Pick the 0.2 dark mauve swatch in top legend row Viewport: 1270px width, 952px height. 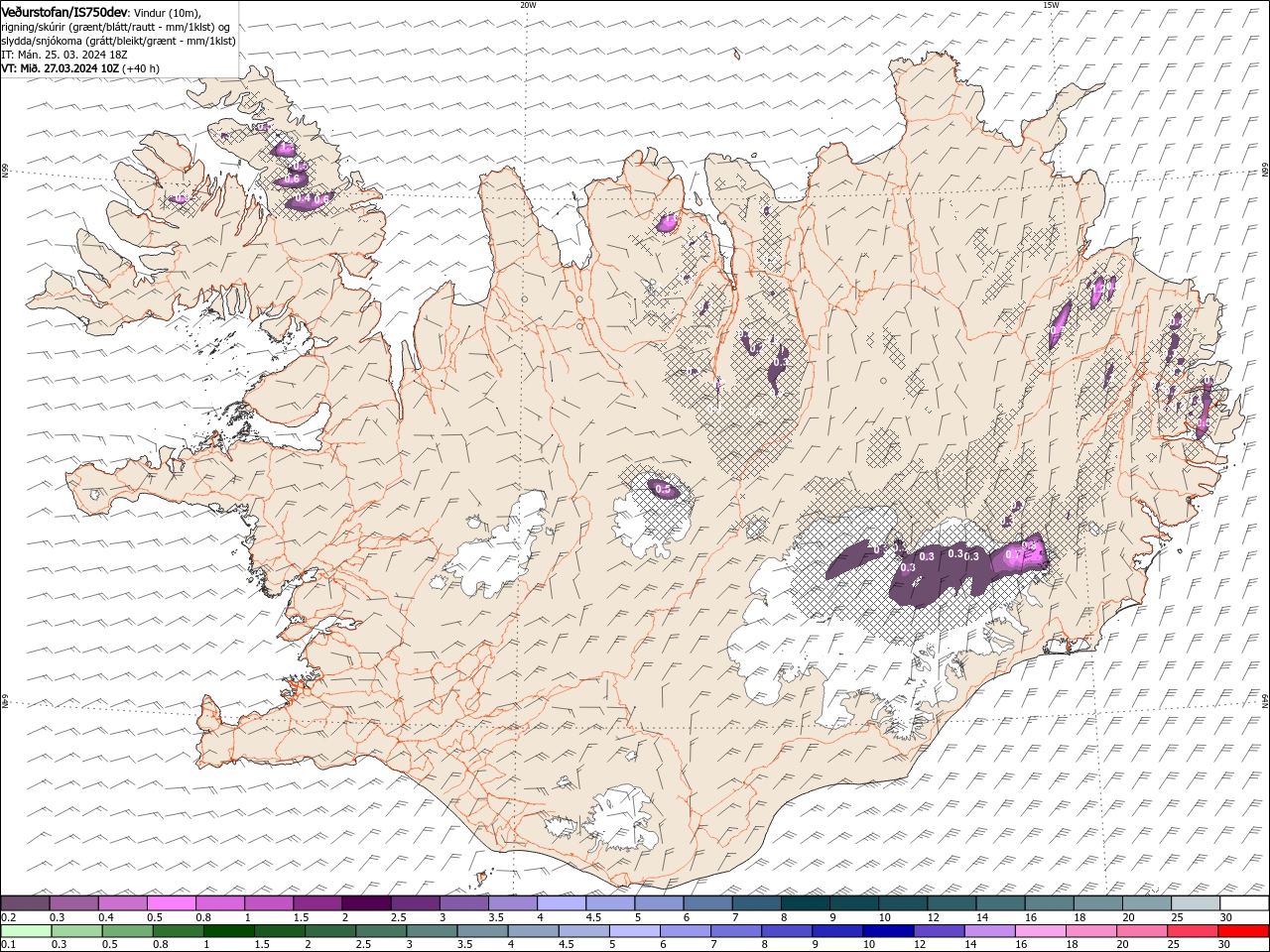26,903
